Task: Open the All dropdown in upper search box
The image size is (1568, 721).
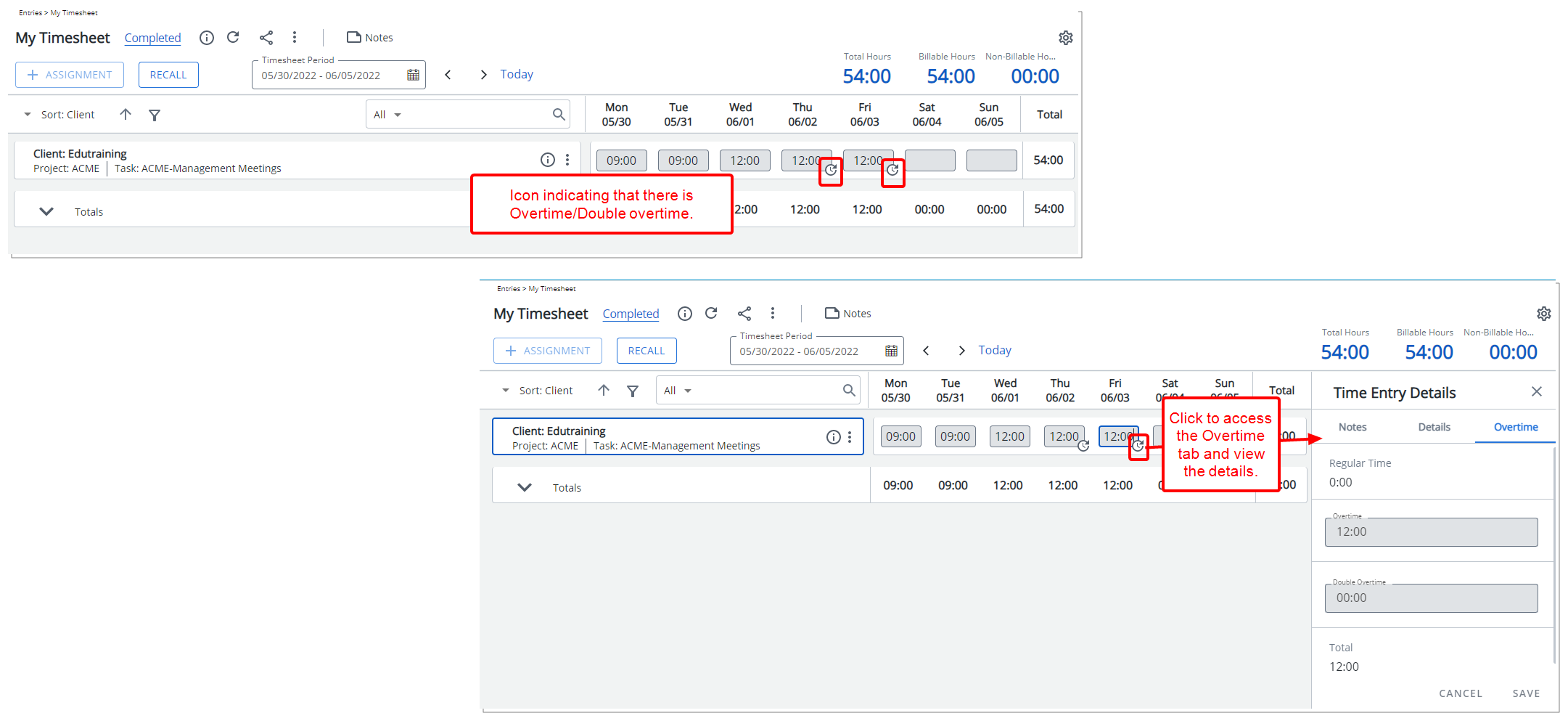Action: 387,115
